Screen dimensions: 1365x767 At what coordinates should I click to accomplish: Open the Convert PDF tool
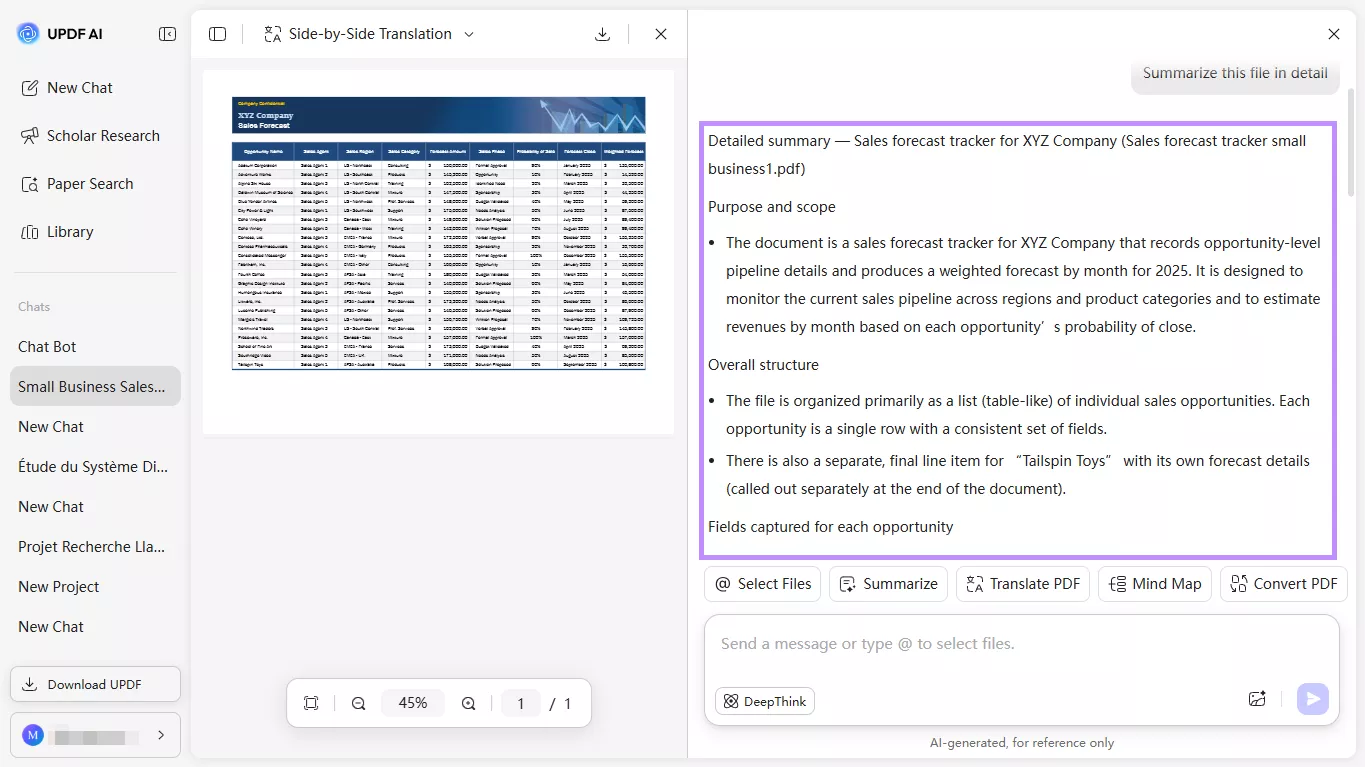click(1283, 583)
